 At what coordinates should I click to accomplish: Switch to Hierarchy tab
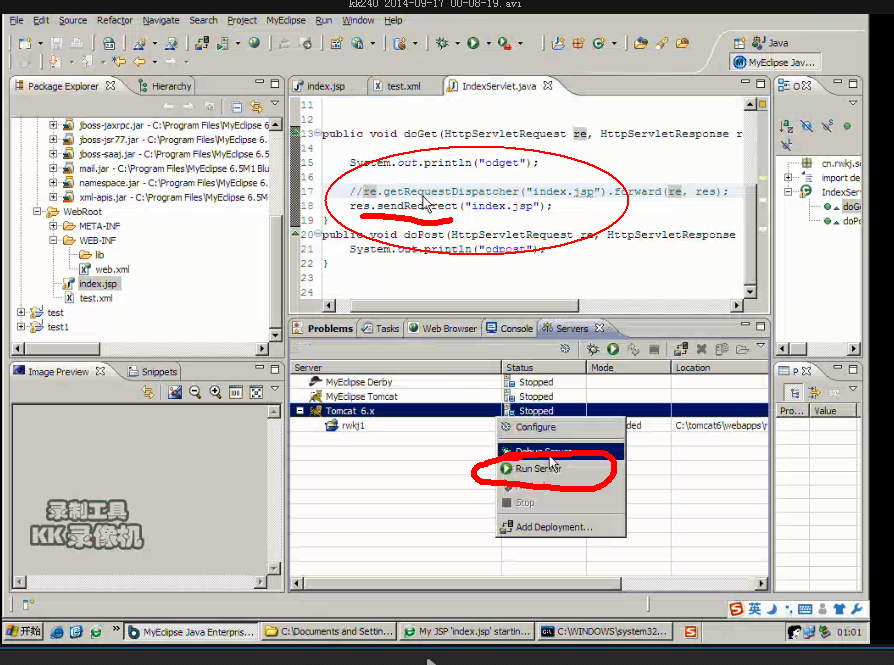165,86
